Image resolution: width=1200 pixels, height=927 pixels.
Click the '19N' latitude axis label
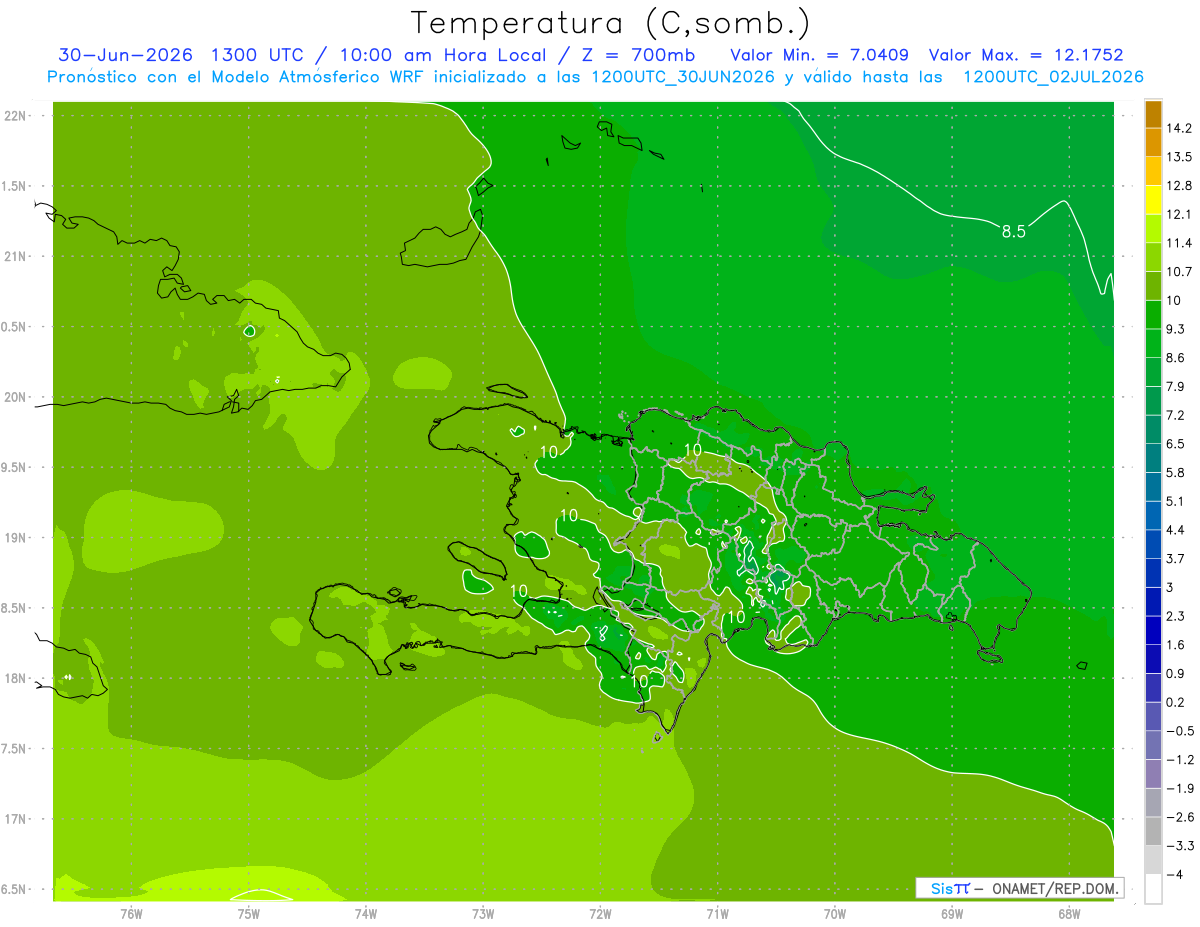[17, 538]
